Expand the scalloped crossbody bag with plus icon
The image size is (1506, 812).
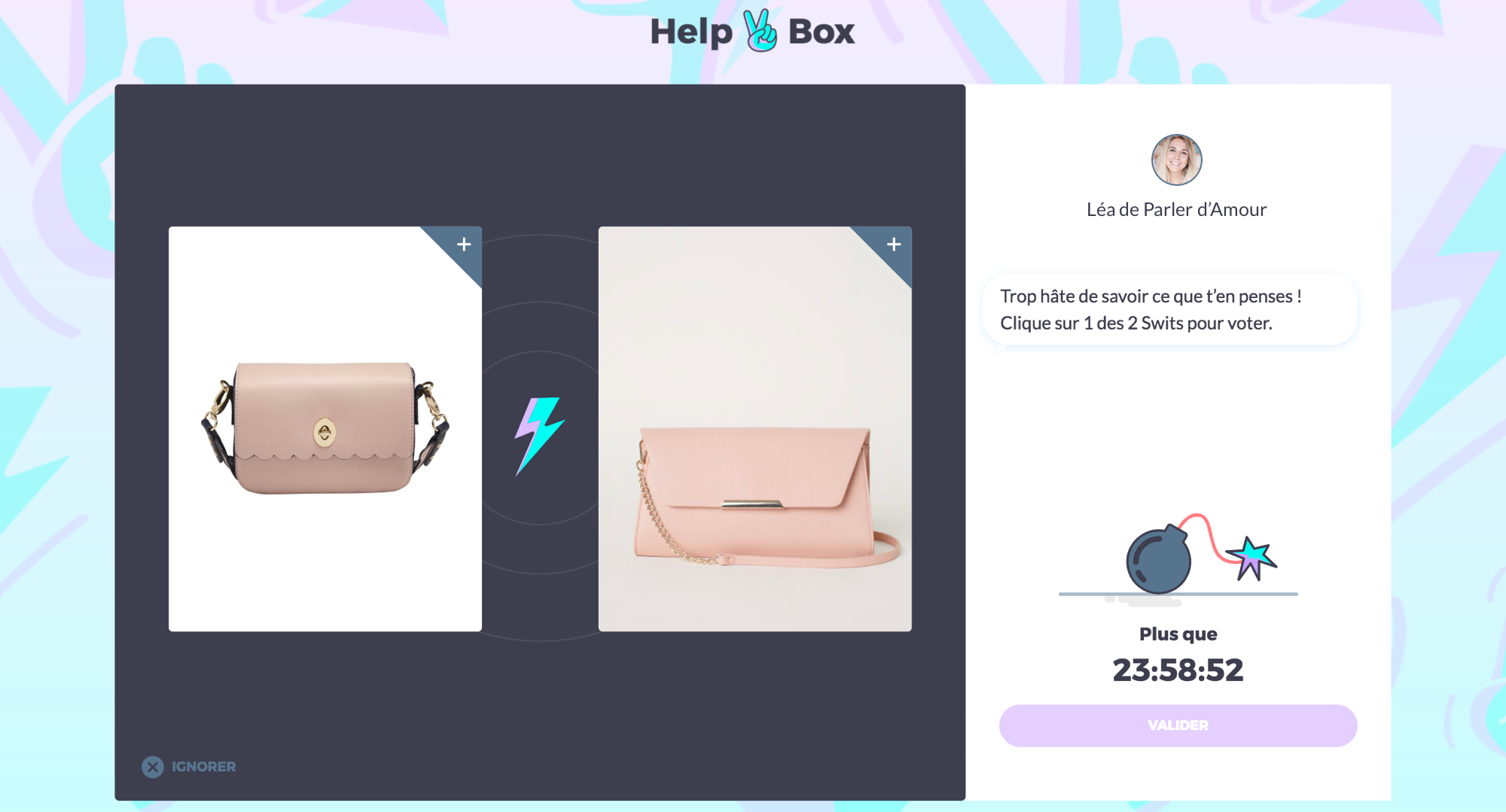(x=464, y=245)
